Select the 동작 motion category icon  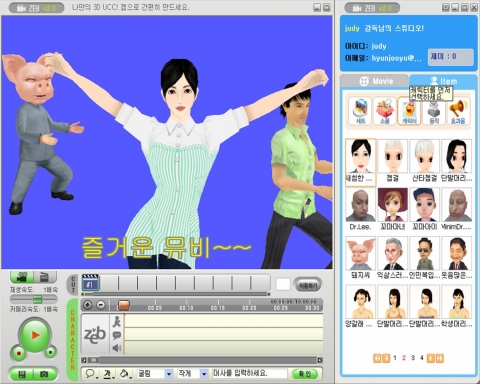[434, 112]
